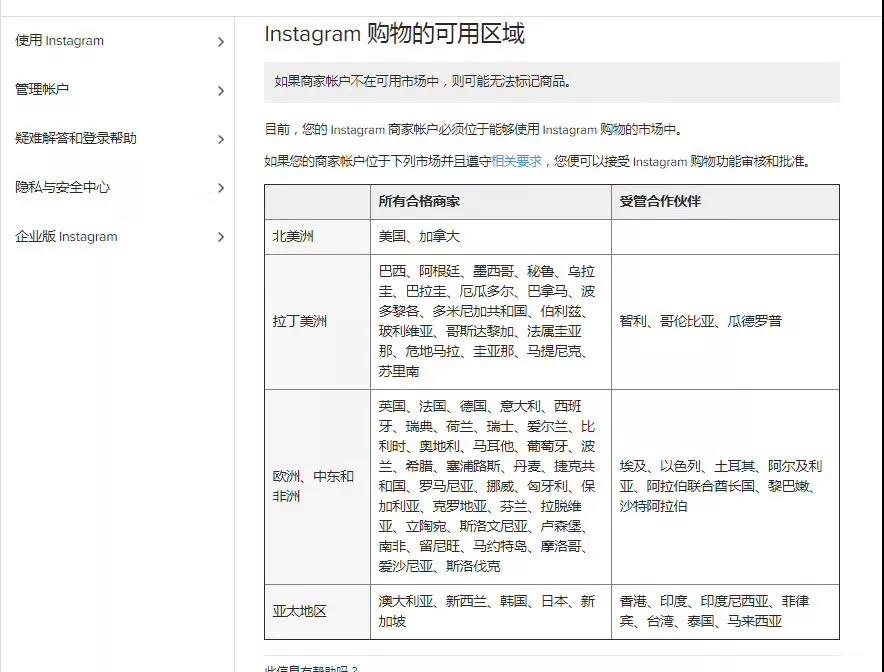Expand the chevron next to 隐私与安全中心

pos(221,188)
